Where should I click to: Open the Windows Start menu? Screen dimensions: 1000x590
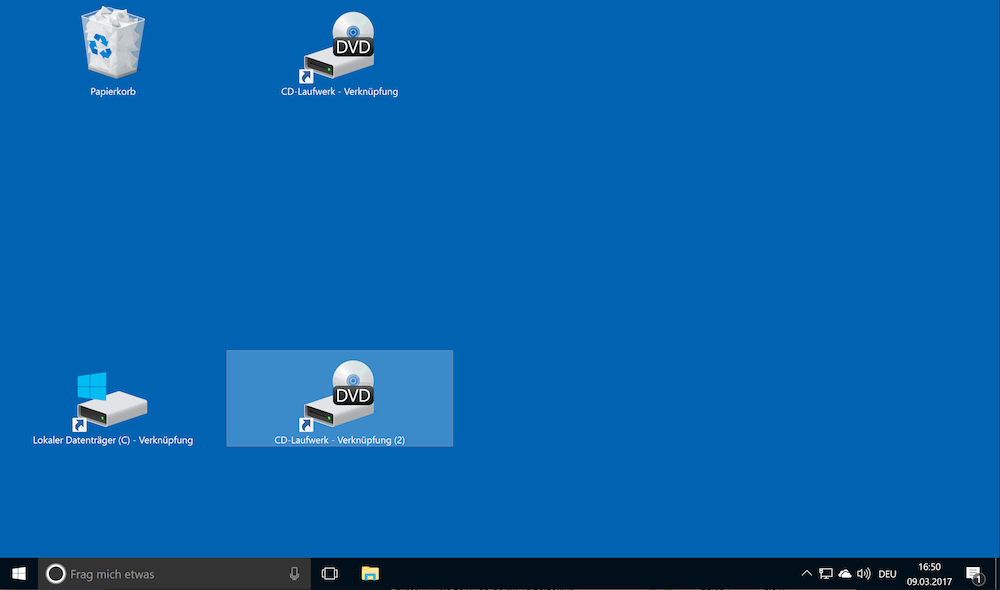click(x=19, y=573)
